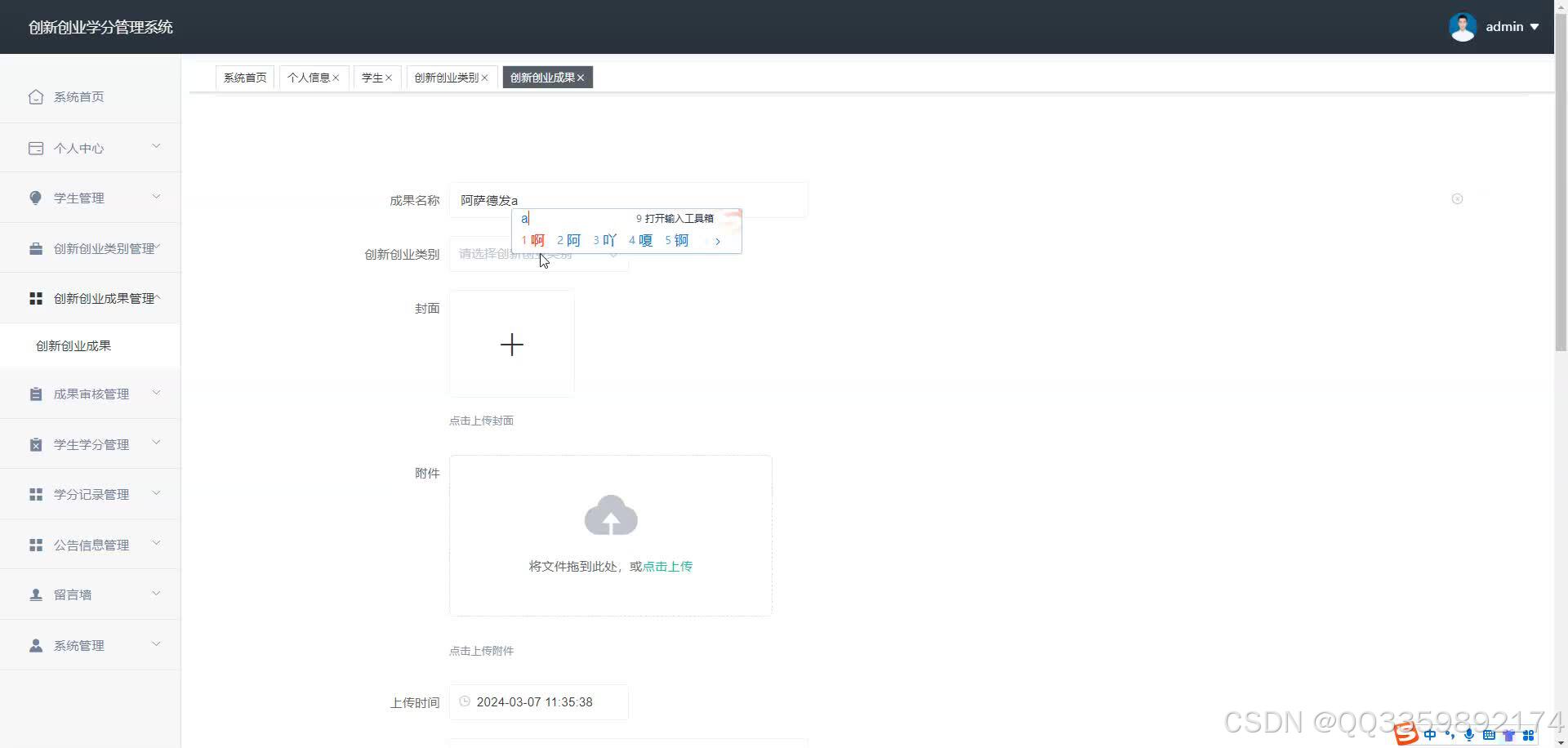Viewport: 1568px width, 748px height.
Task: Choose IME candidate 5 锕
Action: [x=677, y=240]
